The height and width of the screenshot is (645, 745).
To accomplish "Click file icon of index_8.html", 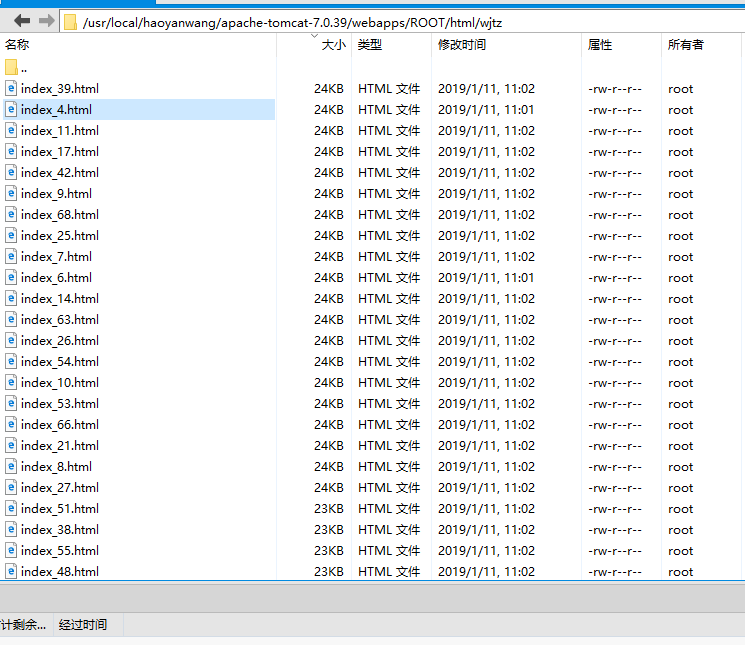I will [x=11, y=466].
